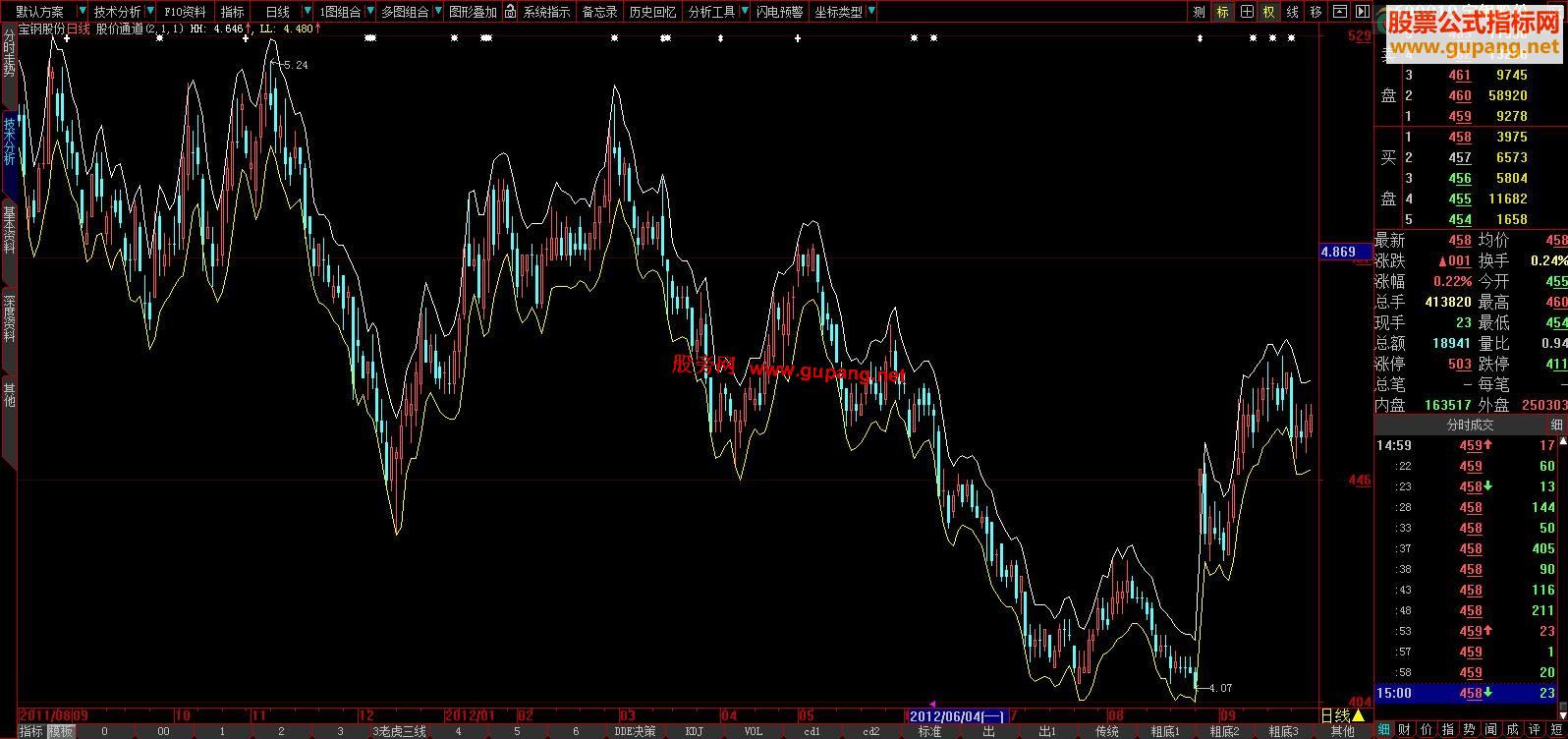
Task: Select the 粗底2 indicator tab
Action: (1225, 731)
